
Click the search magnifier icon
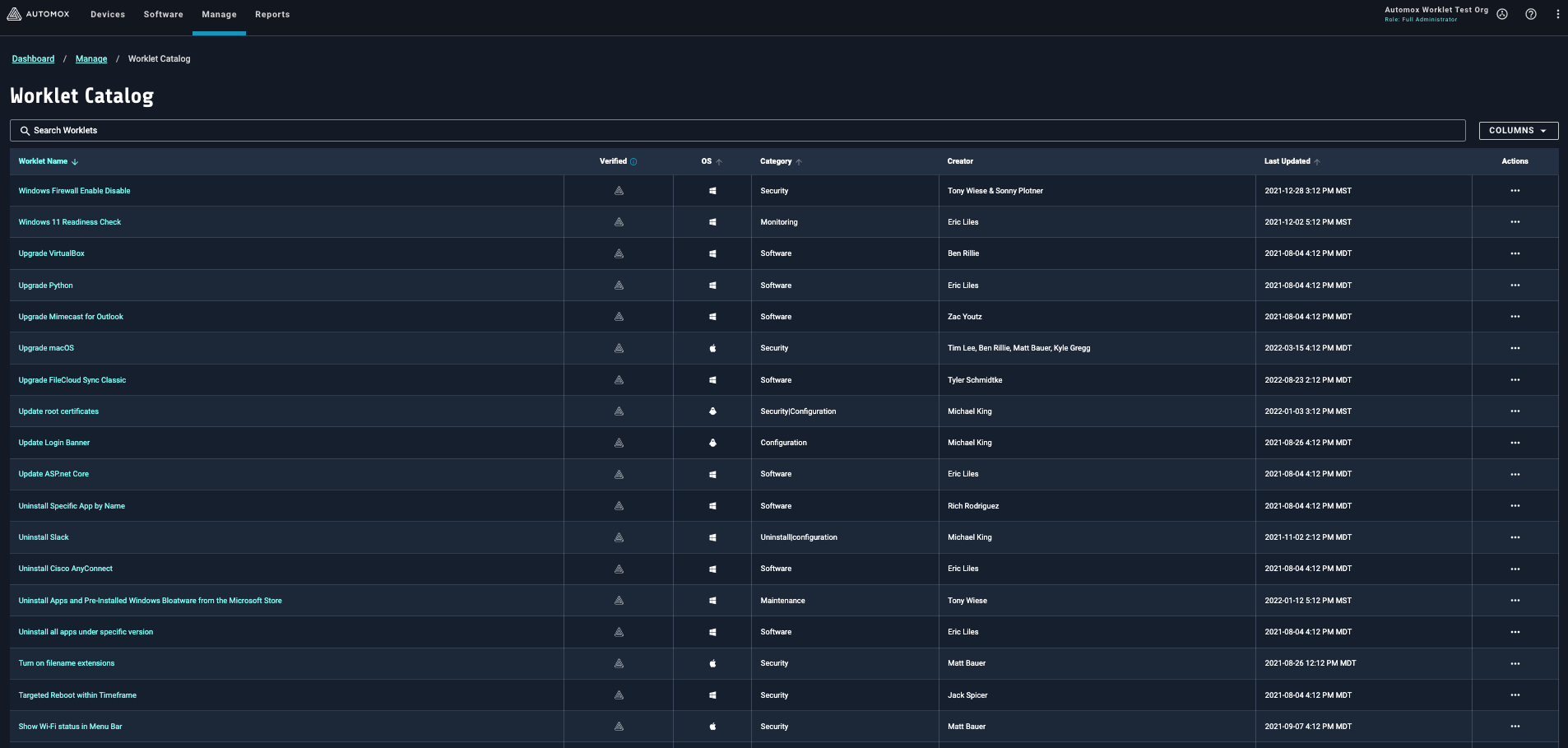[x=25, y=131]
